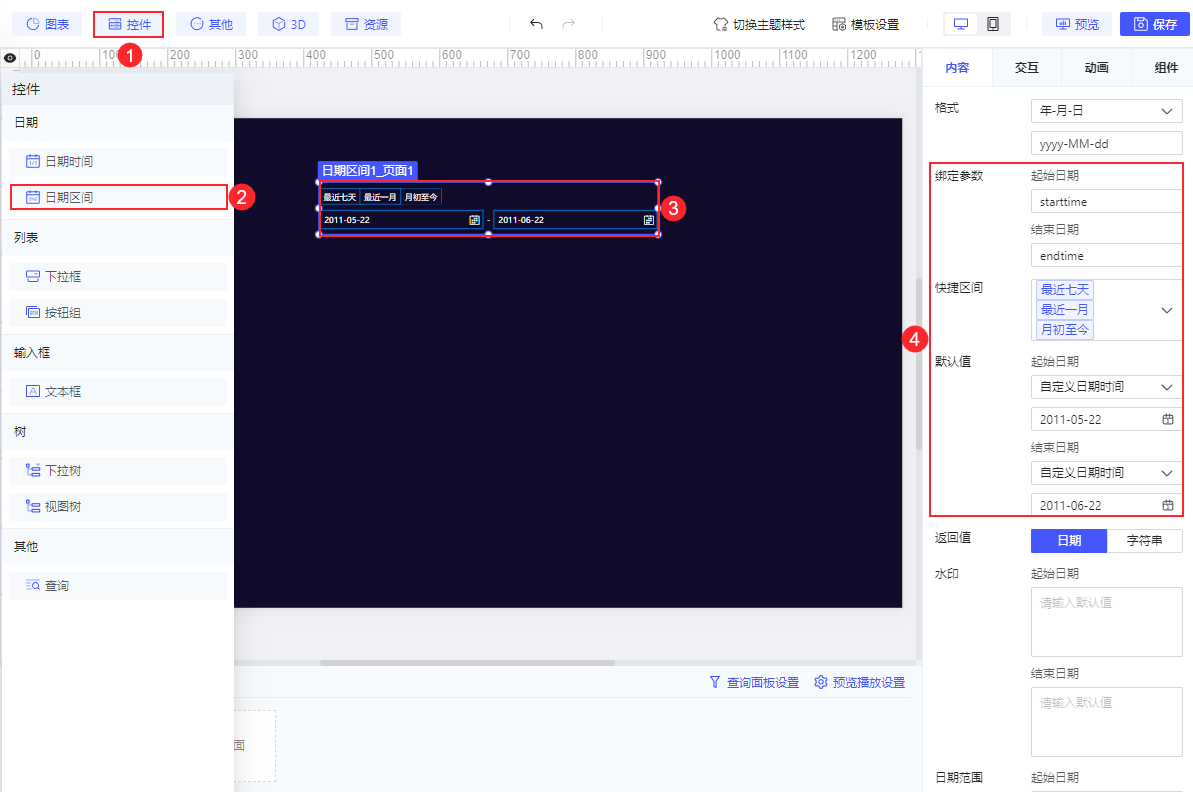
Task: Click canvas start date field 2011-05-22
Action: click(x=401, y=220)
